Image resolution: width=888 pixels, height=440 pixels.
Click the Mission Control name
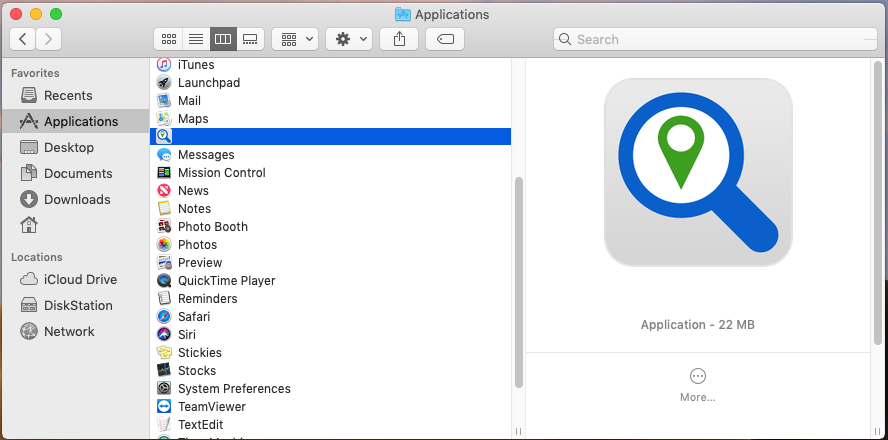point(221,173)
